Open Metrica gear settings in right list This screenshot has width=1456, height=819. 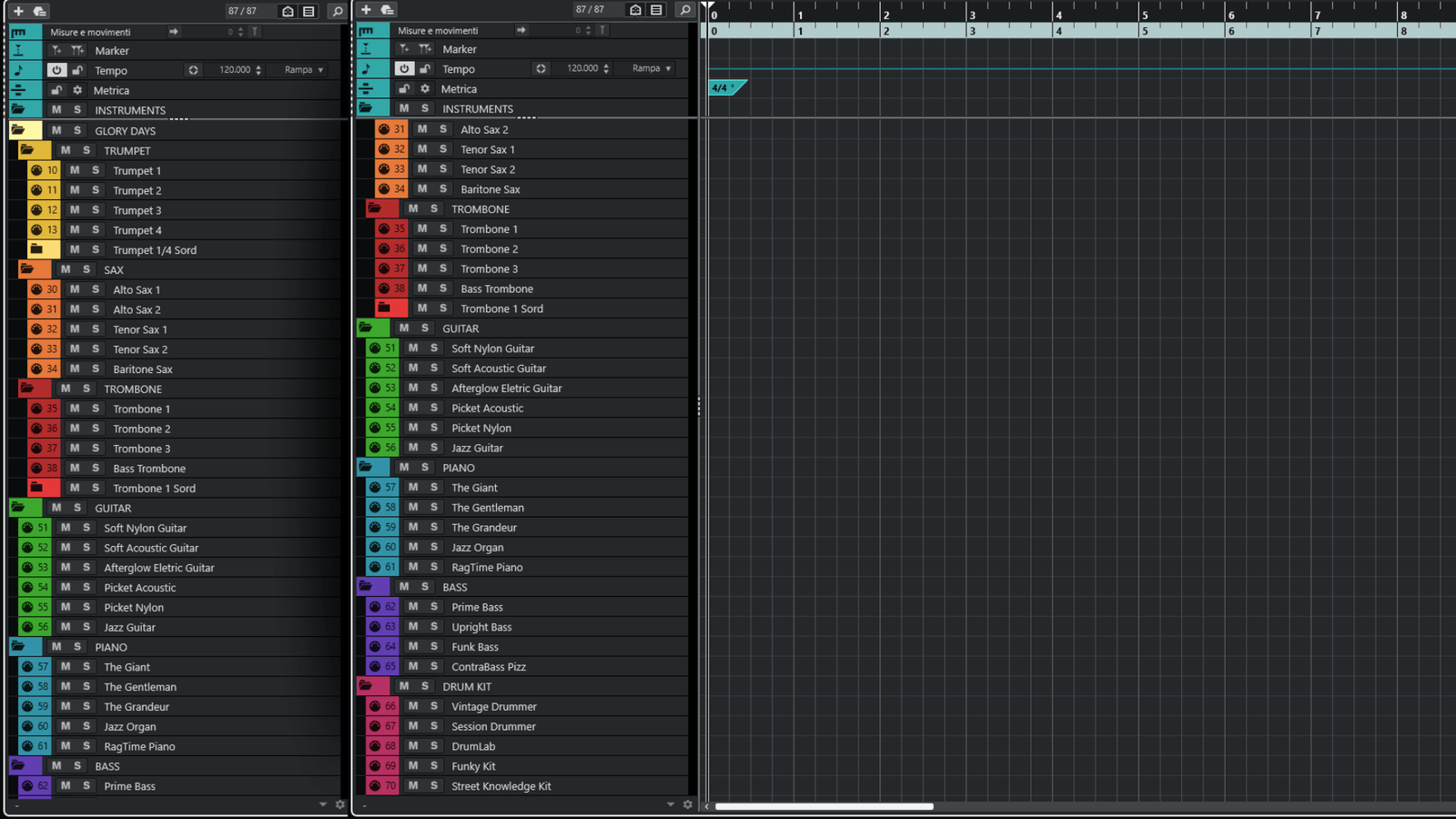(x=425, y=88)
